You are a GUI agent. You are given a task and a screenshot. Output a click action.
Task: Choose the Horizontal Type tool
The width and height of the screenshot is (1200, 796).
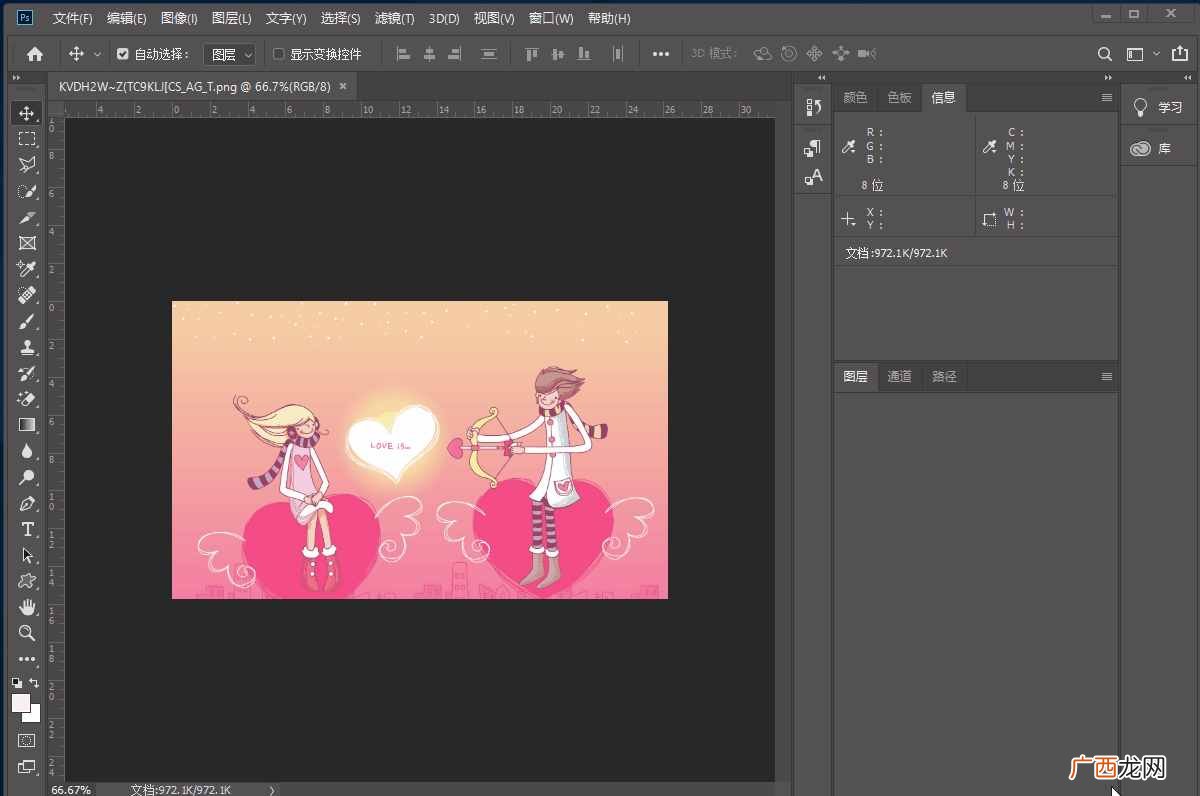[27, 529]
